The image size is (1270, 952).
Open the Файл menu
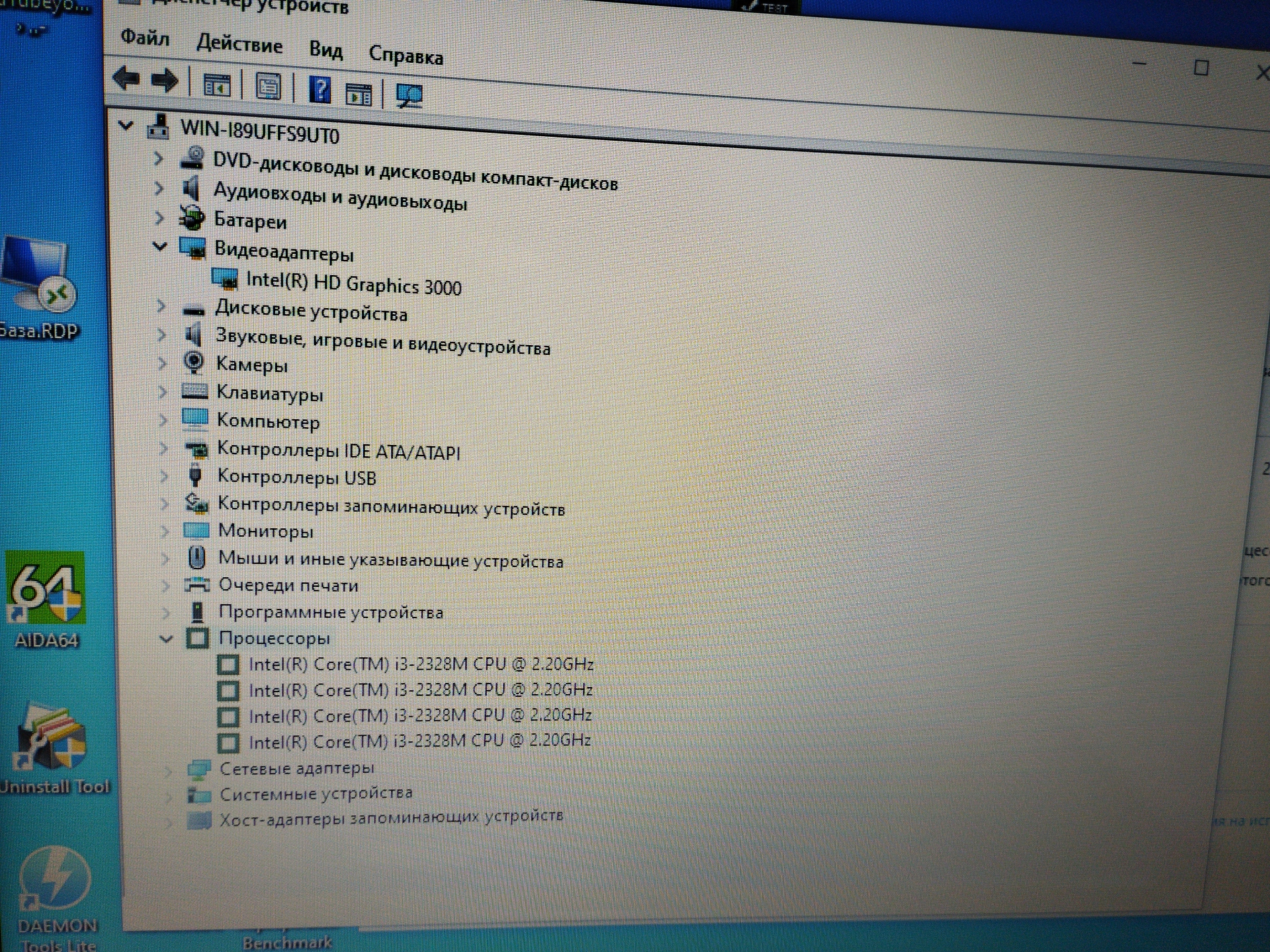point(145,38)
